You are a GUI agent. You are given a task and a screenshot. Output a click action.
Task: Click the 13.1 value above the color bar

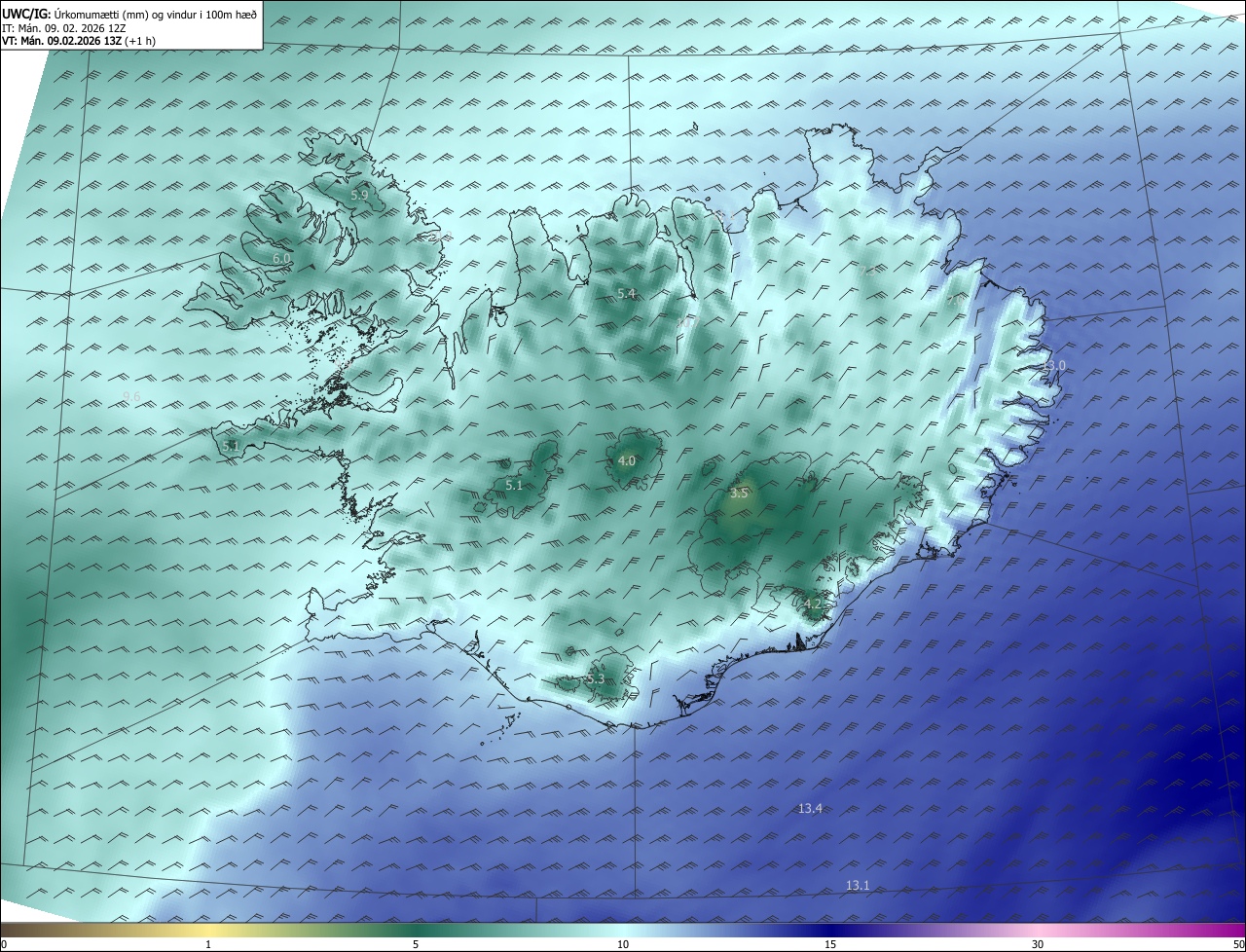[858, 885]
